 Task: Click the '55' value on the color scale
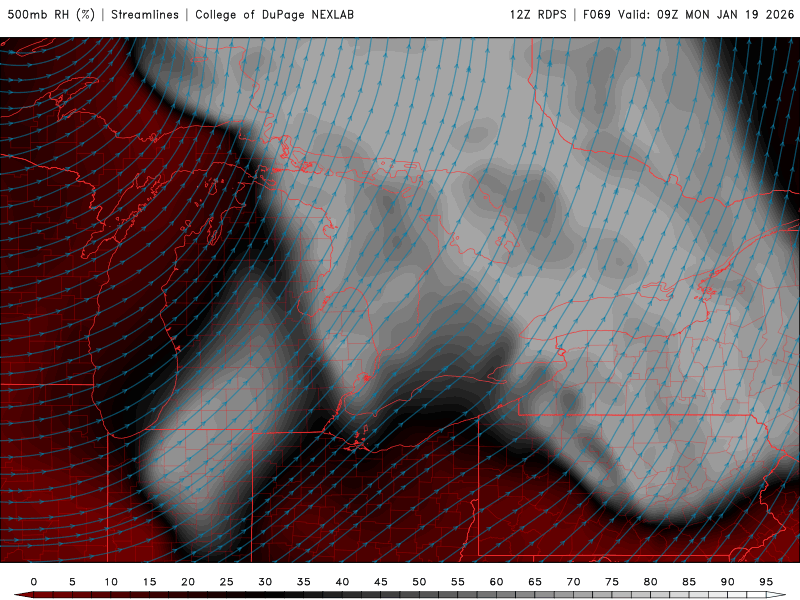(x=458, y=582)
